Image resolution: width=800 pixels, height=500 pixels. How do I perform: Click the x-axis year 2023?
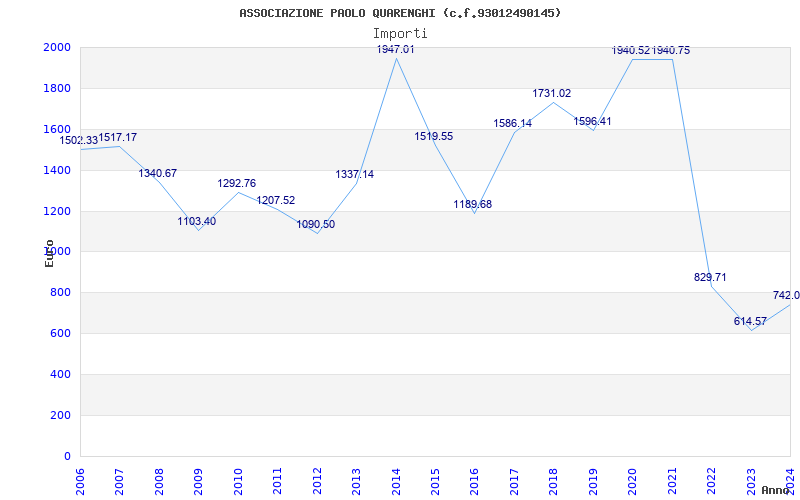[x=751, y=482]
